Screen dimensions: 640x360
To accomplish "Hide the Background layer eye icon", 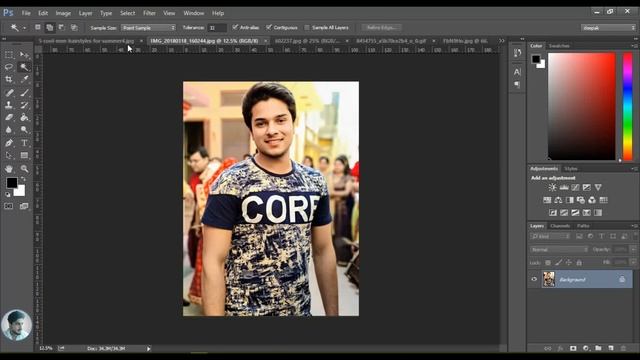I will tap(534, 279).
